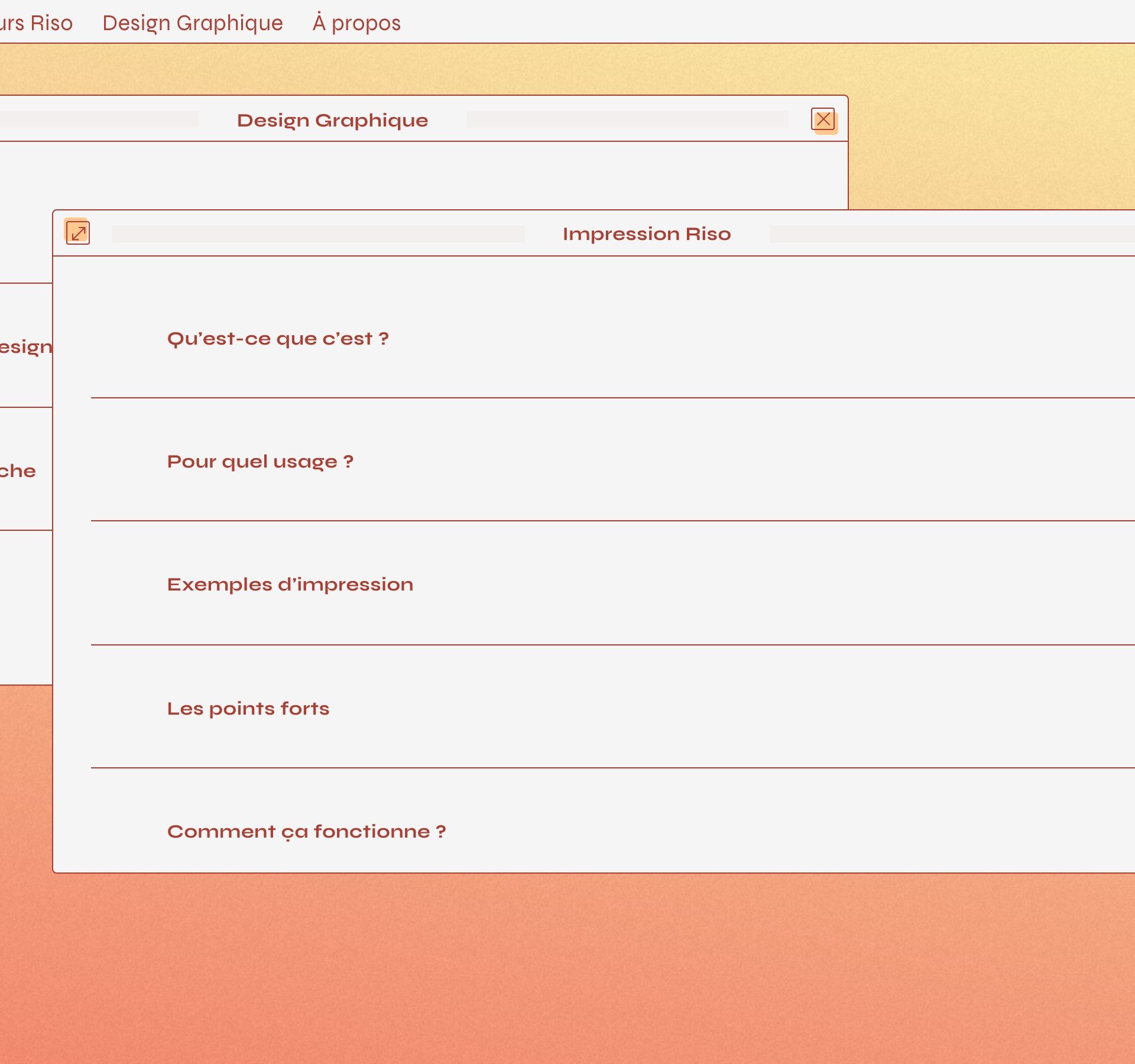Image resolution: width=1135 pixels, height=1064 pixels.
Task: Click the Design Graphique window title text
Action: pyautogui.click(x=332, y=121)
